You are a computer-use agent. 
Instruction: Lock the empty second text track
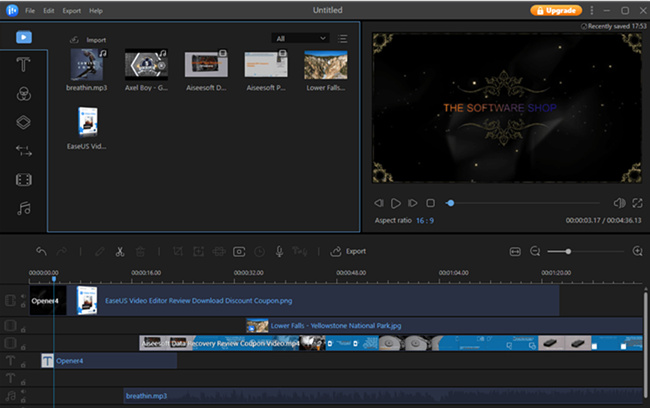click(23, 382)
